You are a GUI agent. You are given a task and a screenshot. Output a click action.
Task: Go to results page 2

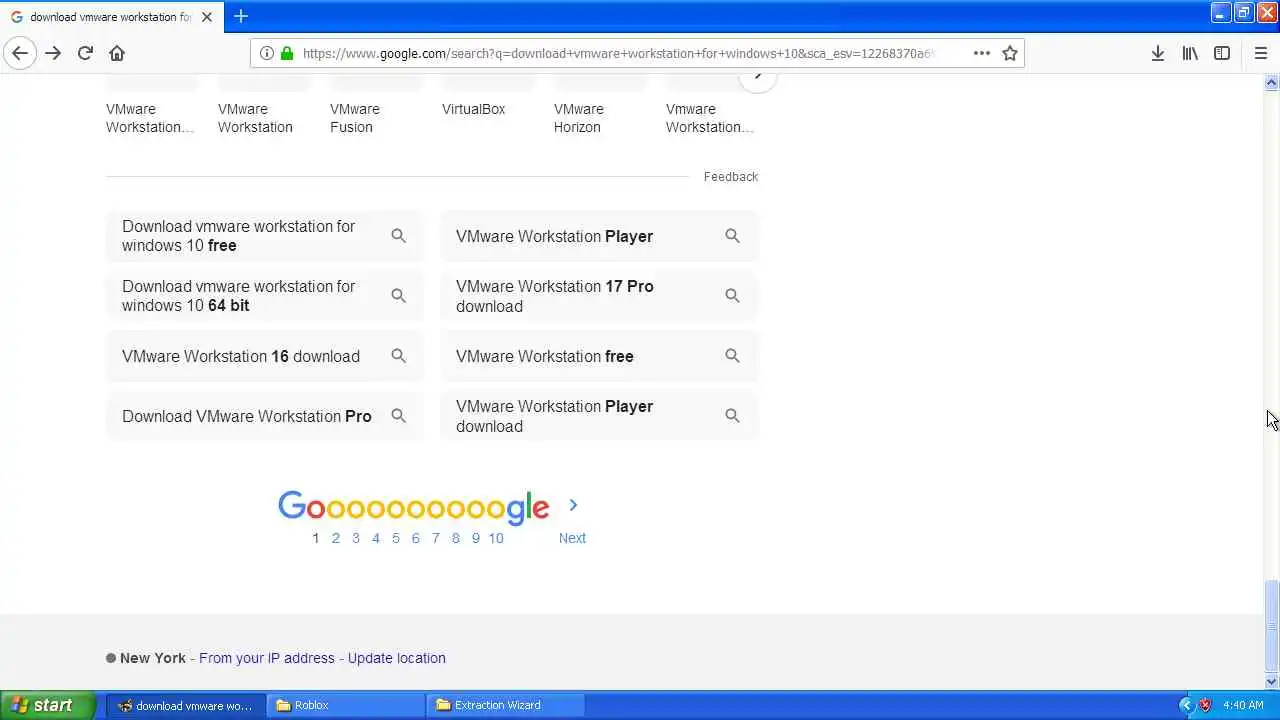click(x=336, y=538)
